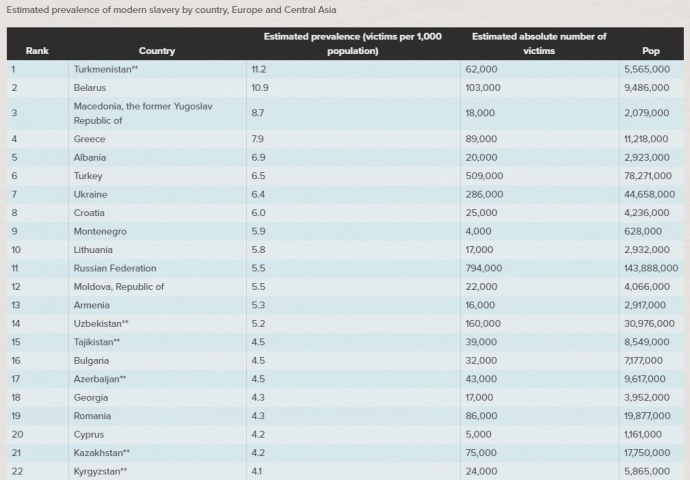
Task: Select the Belarus country cell
Action: point(90,88)
